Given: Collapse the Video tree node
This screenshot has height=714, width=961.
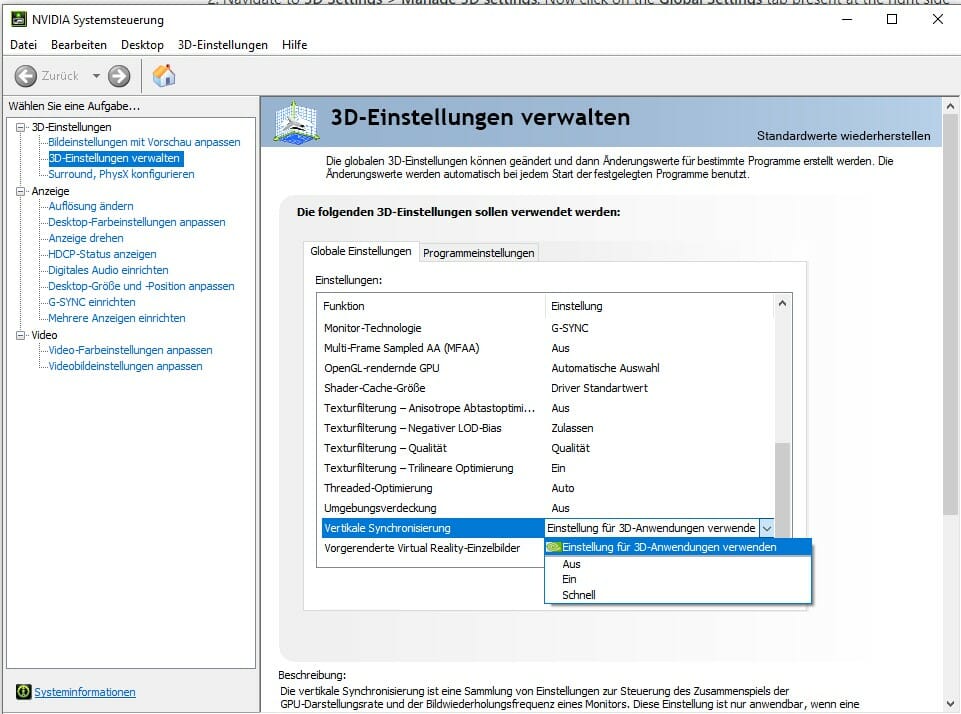Looking at the screenshot, I should (22, 335).
